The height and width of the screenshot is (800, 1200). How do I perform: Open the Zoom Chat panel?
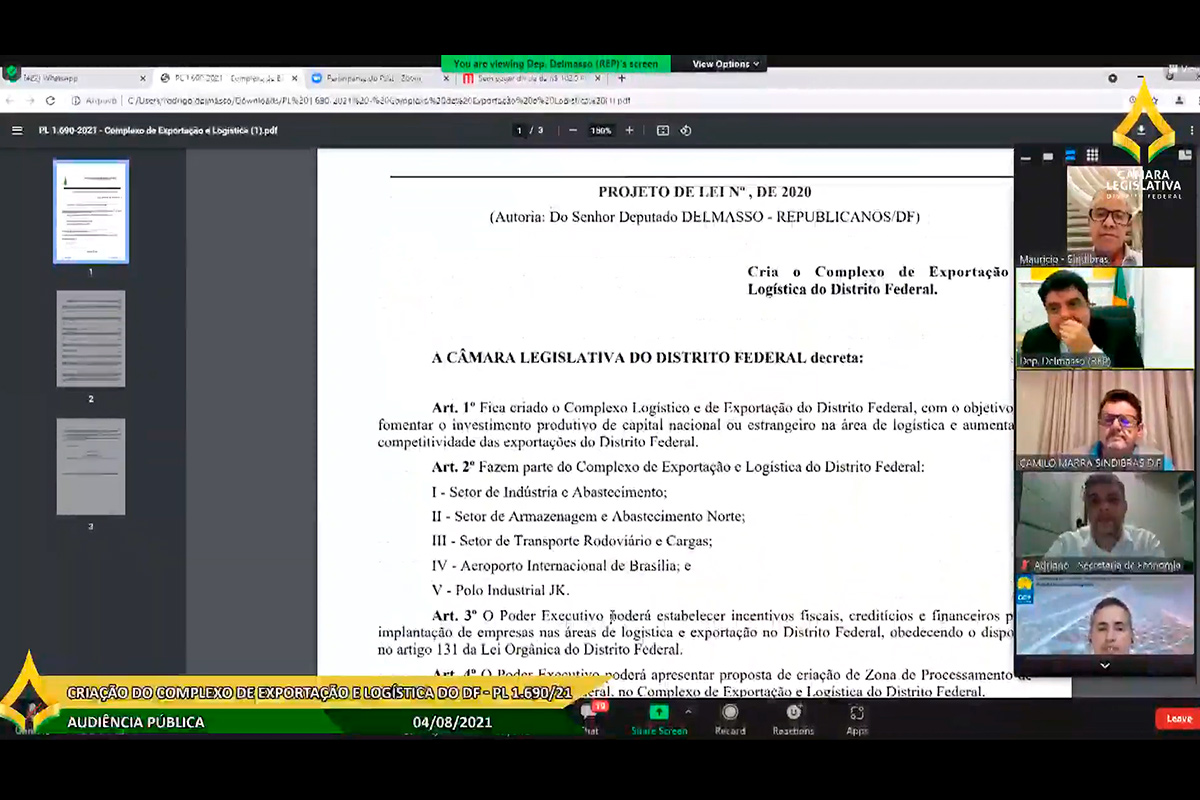[590, 717]
